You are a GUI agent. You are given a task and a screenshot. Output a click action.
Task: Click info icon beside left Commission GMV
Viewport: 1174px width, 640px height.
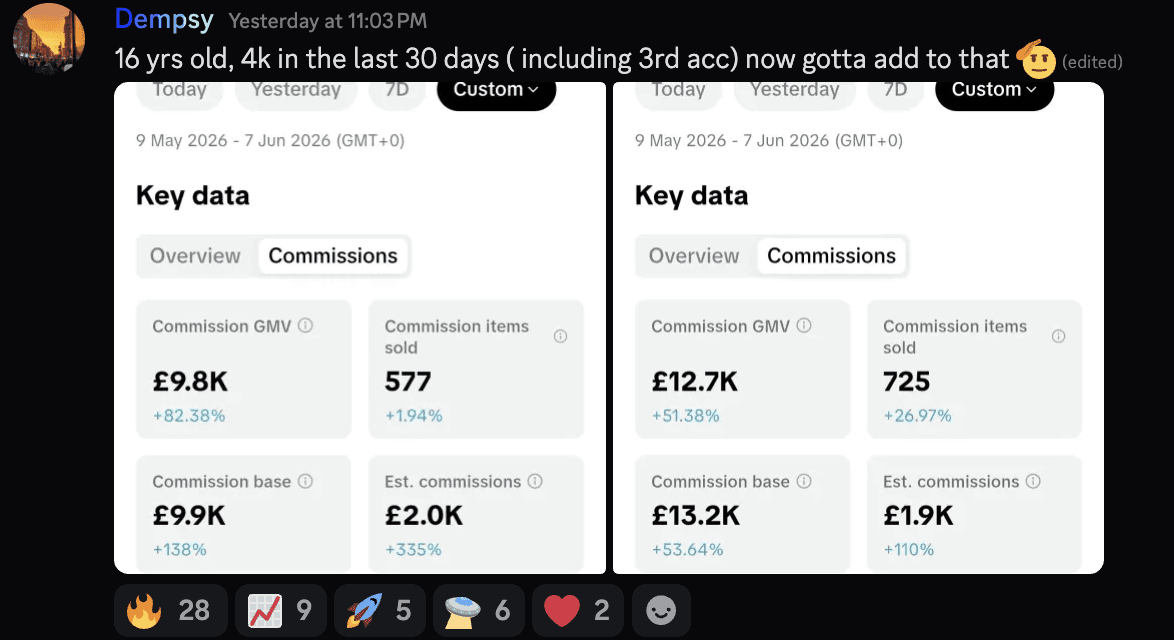[x=305, y=326]
